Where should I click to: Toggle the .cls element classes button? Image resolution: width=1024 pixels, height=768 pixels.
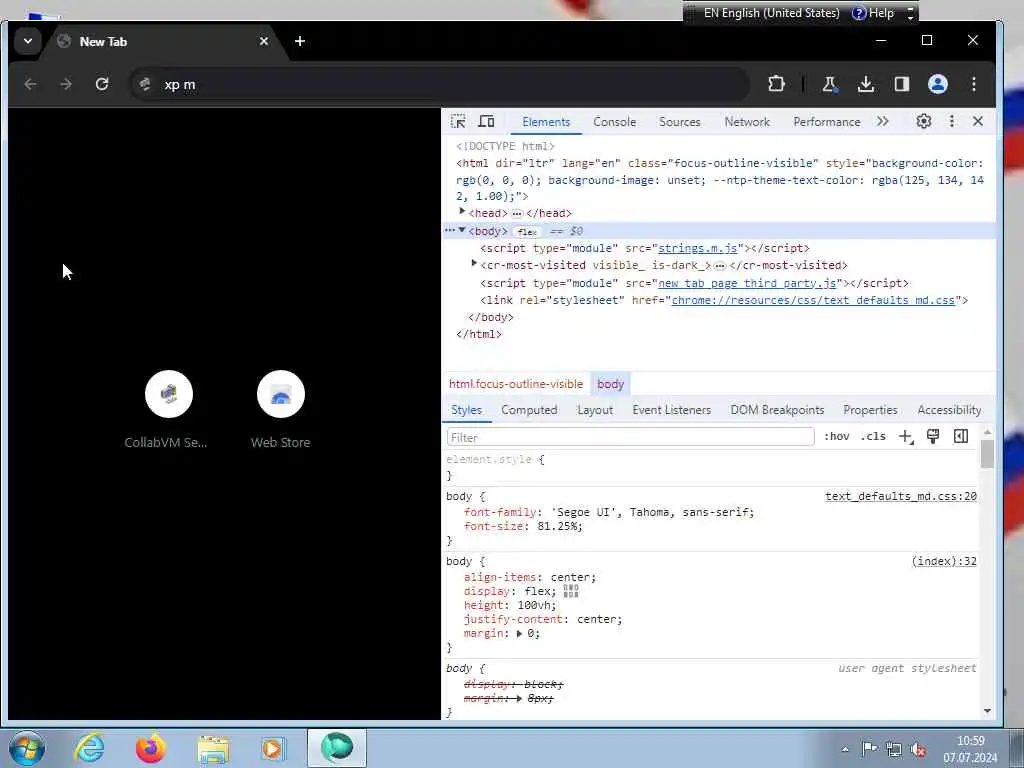point(873,436)
